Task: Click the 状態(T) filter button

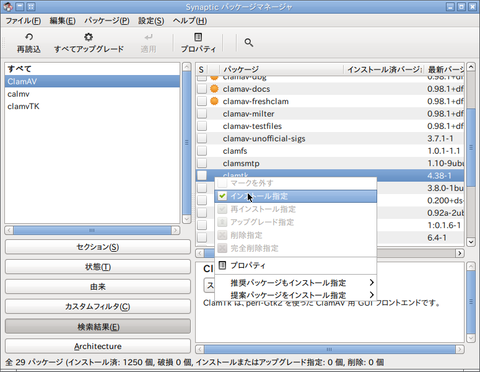Action: pyautogui.click(x=98, y=267)
